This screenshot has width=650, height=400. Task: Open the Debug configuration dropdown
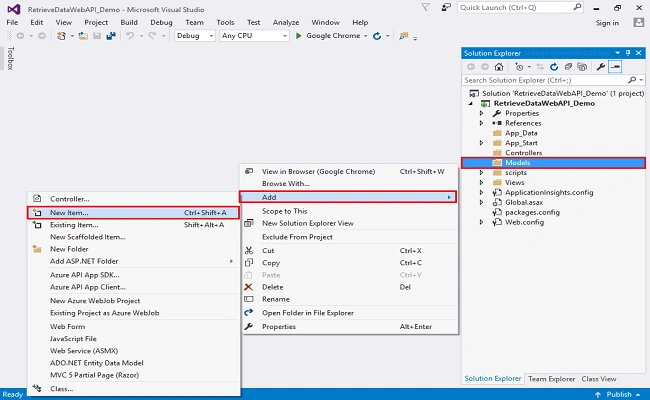pos(194,36)
